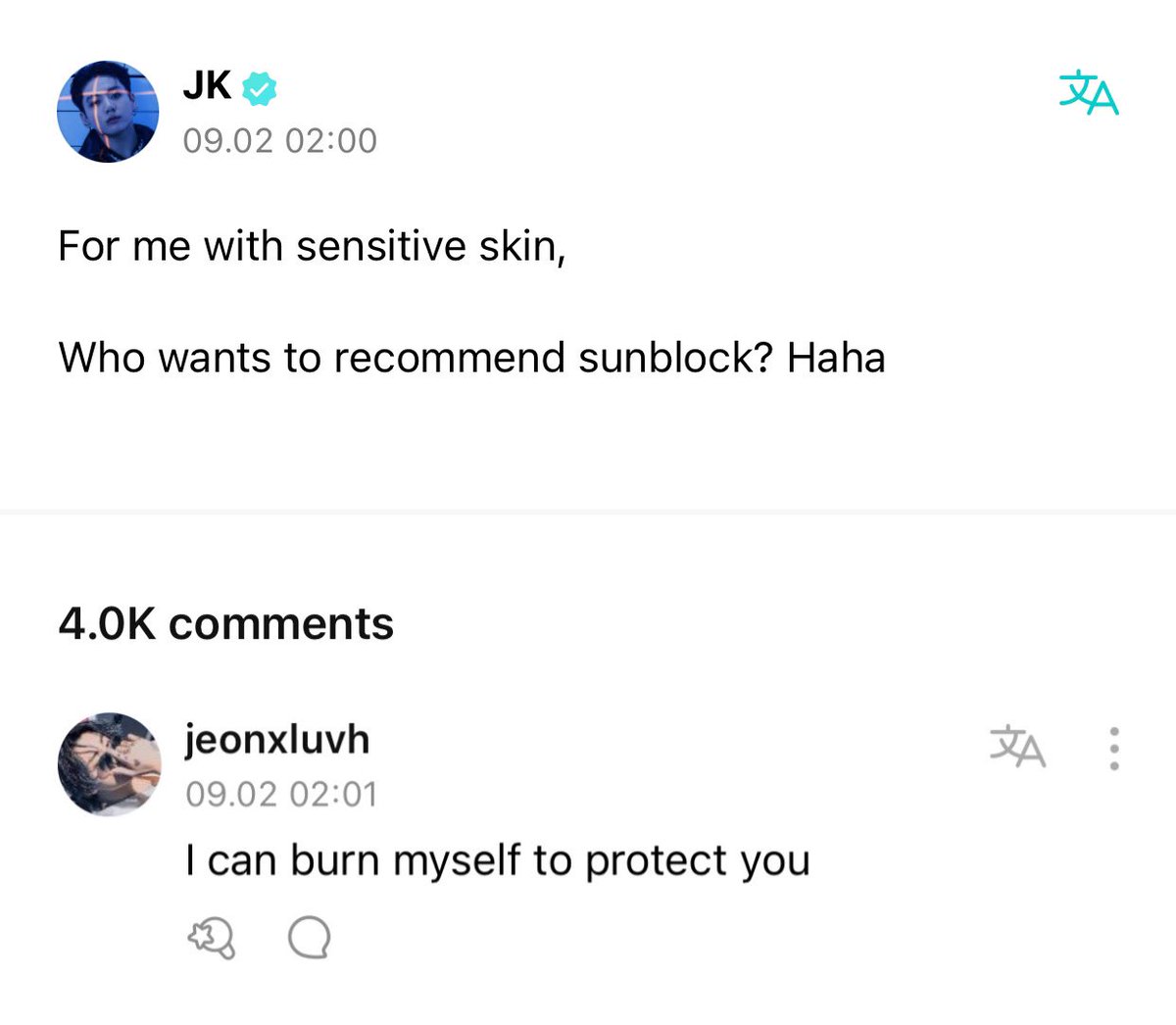Click the word "sunblock?" in JK's post

pos(676,358)
